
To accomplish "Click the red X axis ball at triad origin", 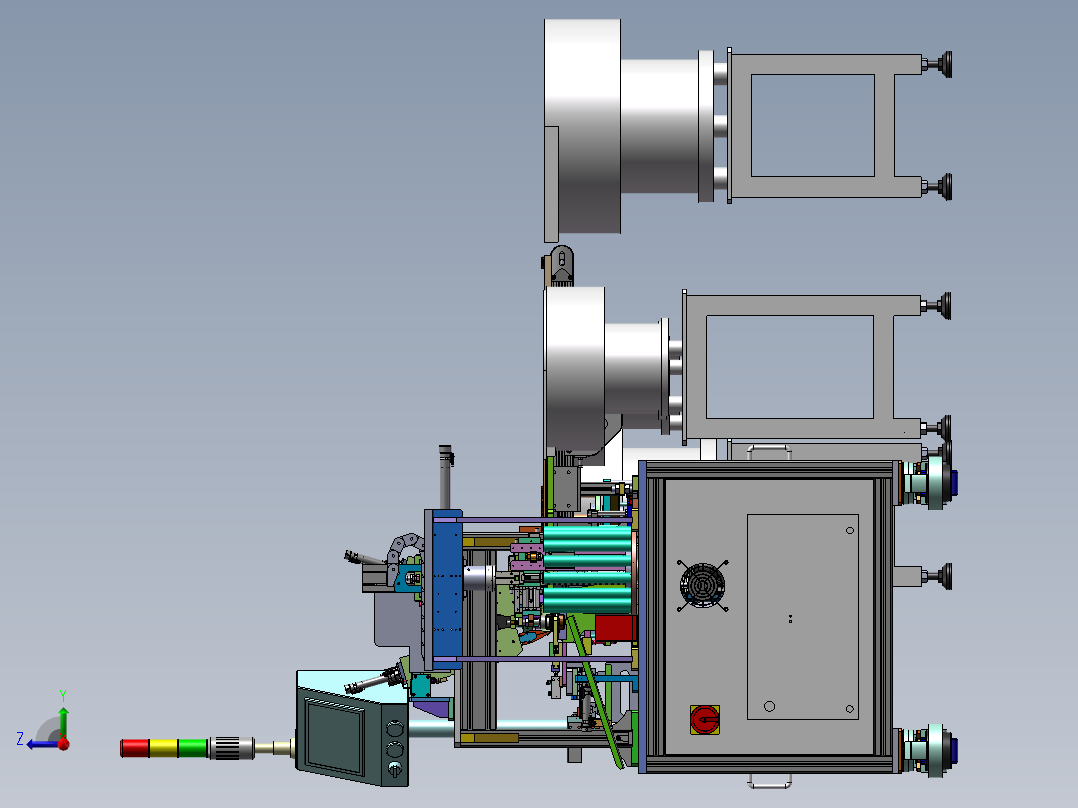I will 63,743.
